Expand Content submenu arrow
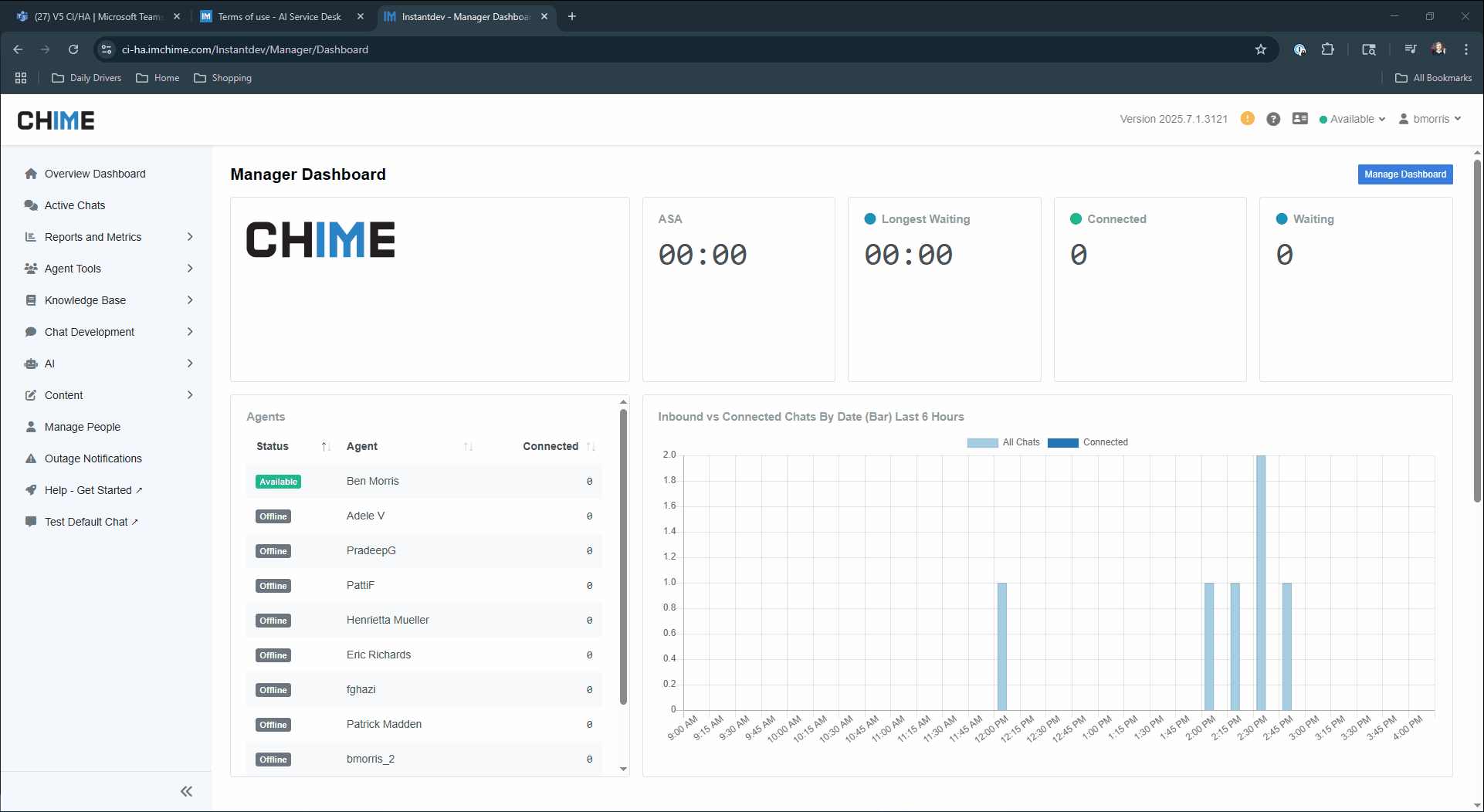Image resolution: width=1484 pixels, height=812 pixels. (x=190, y=395)
